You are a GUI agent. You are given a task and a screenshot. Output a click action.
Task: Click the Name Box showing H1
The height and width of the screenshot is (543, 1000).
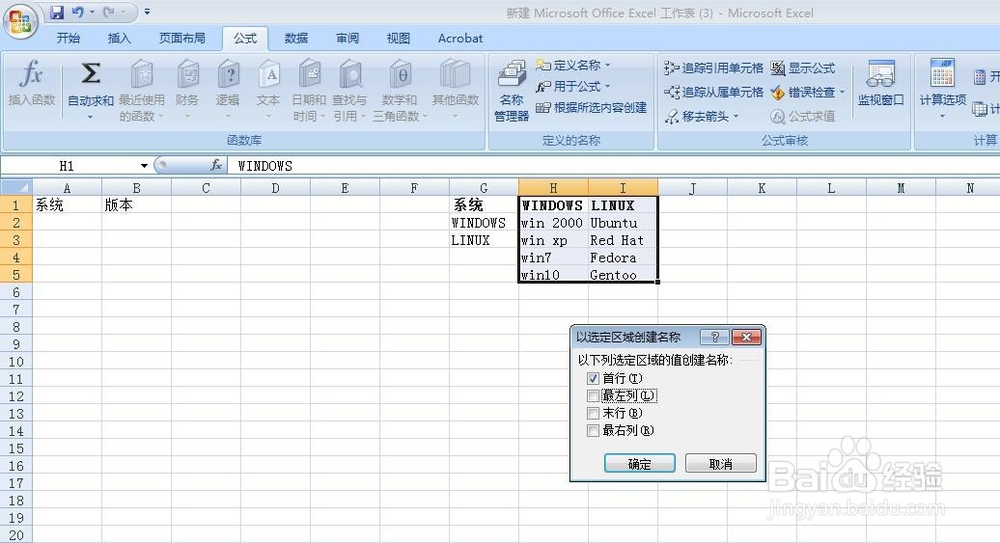pyautogui.click(x=69, y=166)
